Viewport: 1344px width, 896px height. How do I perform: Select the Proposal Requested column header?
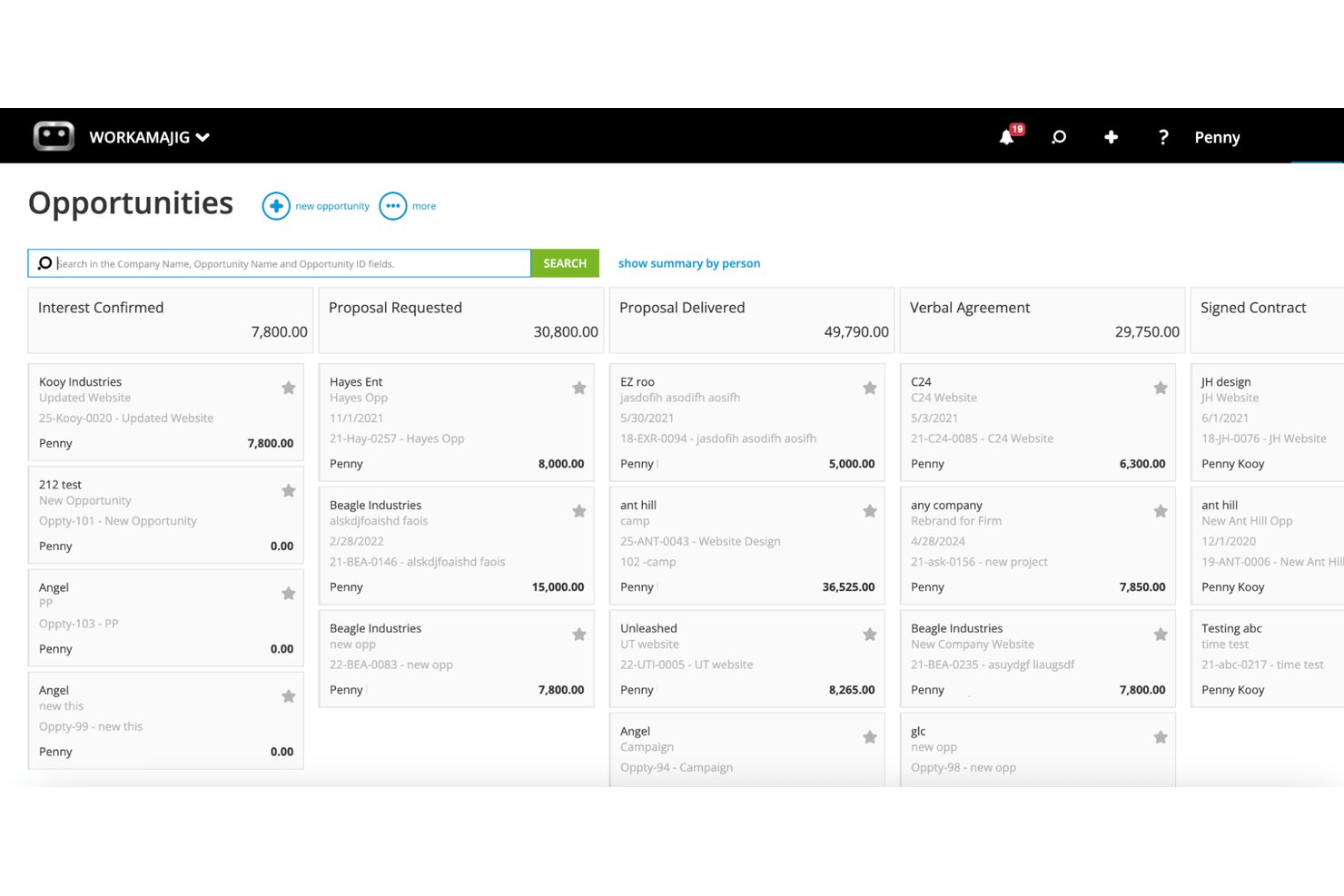(461, 320)
